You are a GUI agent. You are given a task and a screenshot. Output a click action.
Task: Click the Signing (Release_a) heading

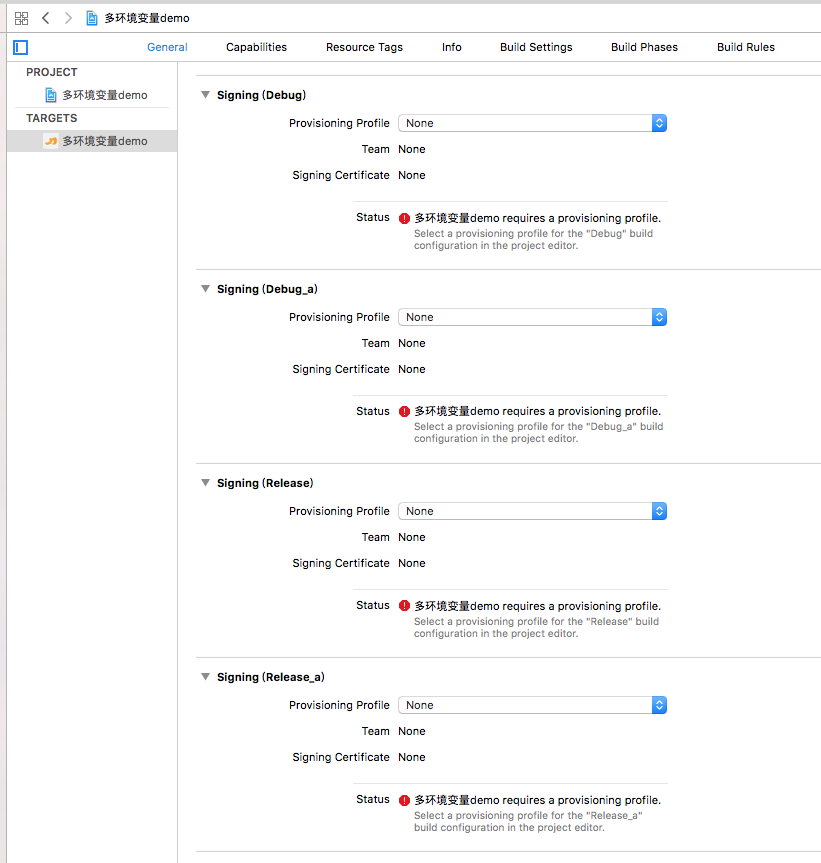pyautogui.click(x=271, y=677)
